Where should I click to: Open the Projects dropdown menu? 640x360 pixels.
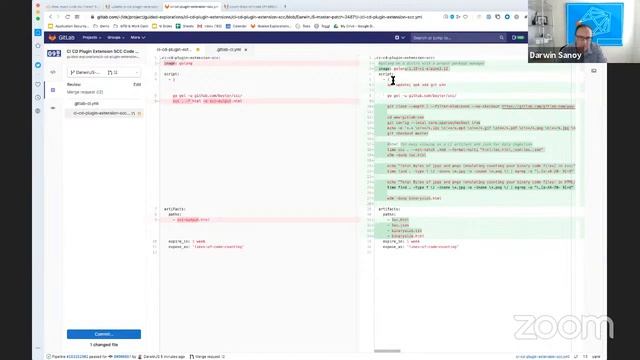pyautogui.click(x=91, y=38)
